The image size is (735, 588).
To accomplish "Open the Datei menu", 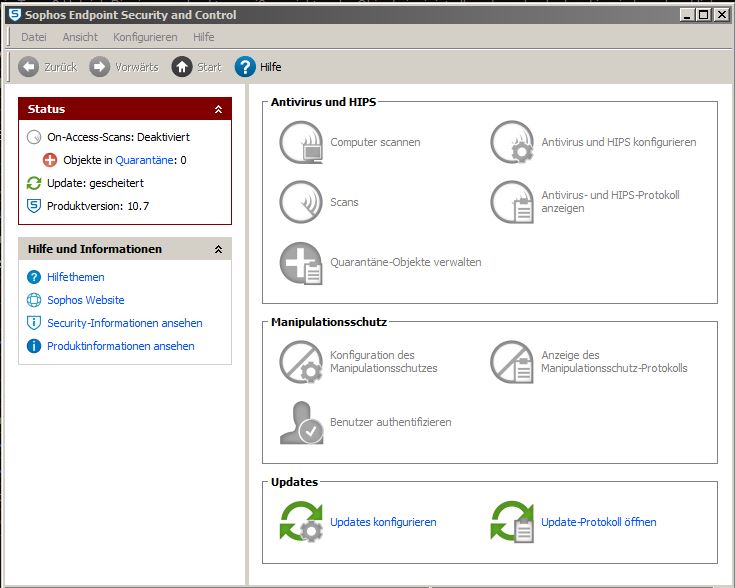I will click(x=34, y=37).
